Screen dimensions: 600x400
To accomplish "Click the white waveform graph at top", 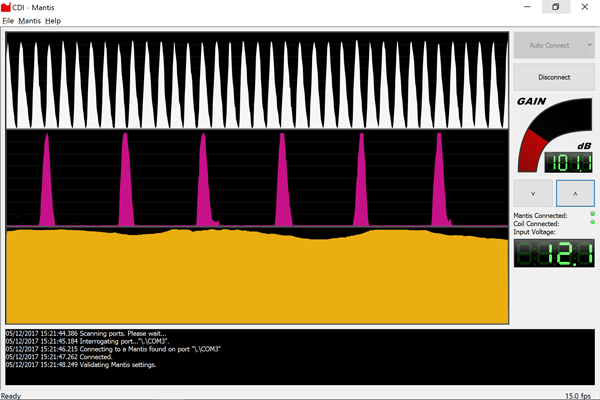I will pyautogui.click(x=257, y=80).
